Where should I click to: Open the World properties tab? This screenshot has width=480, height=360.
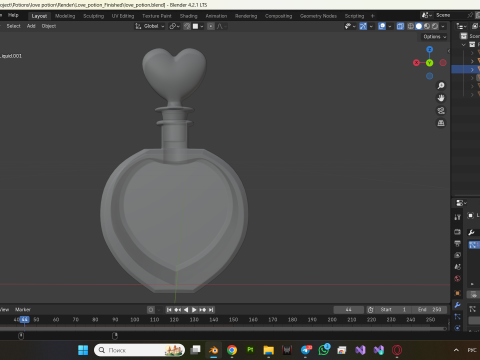(457, 278)
